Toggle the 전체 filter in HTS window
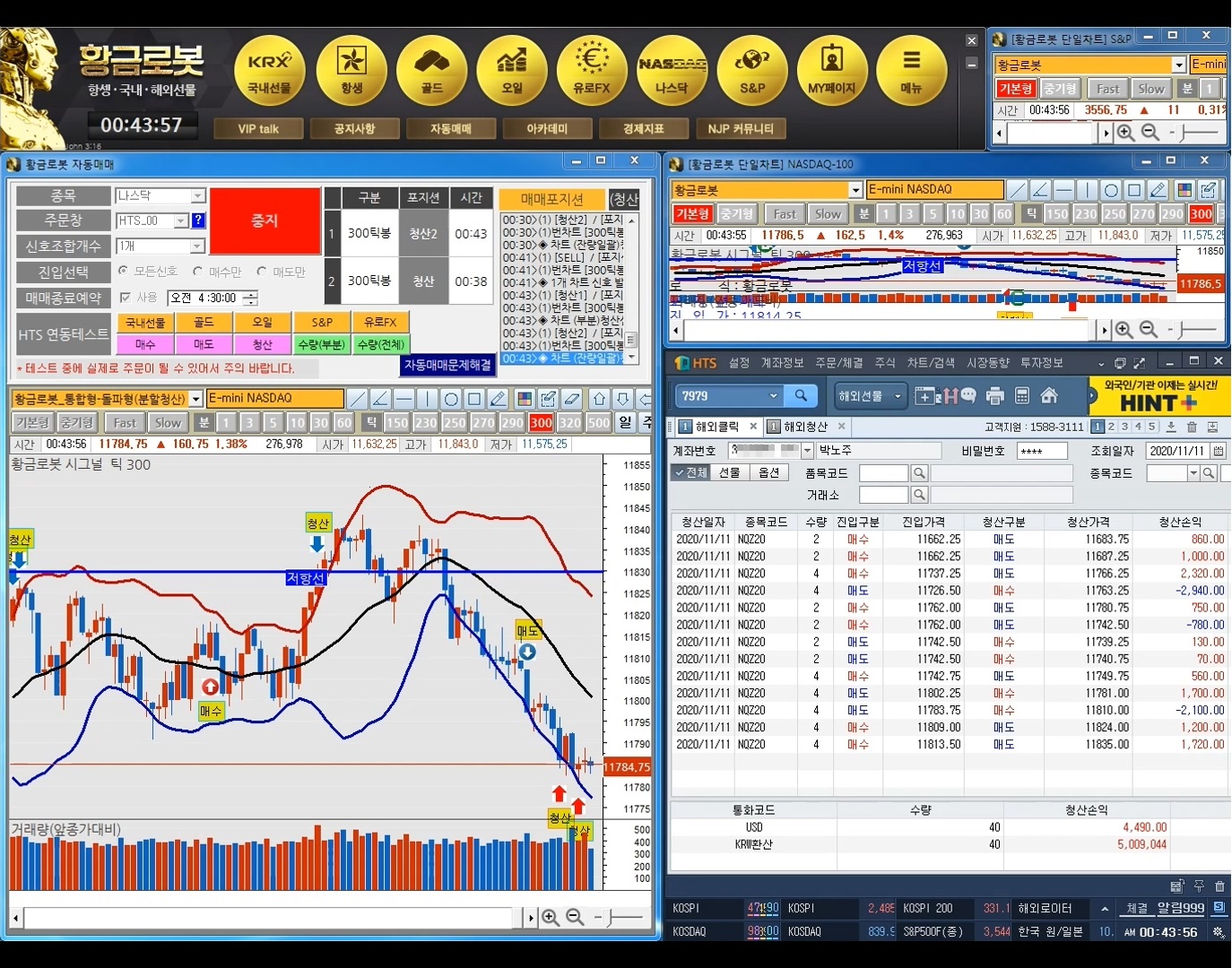The height and width of the screenshot is (968, 1232). click(x=690, y=472)
